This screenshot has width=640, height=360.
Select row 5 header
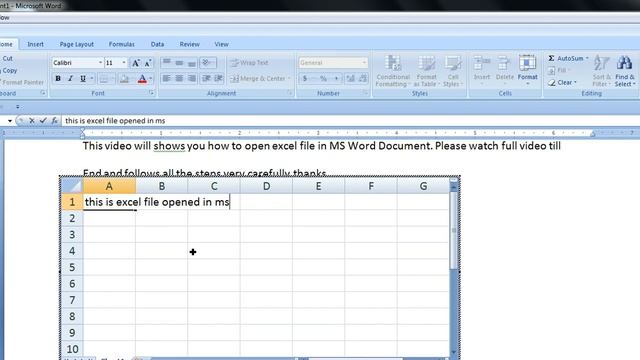[72, 267]
